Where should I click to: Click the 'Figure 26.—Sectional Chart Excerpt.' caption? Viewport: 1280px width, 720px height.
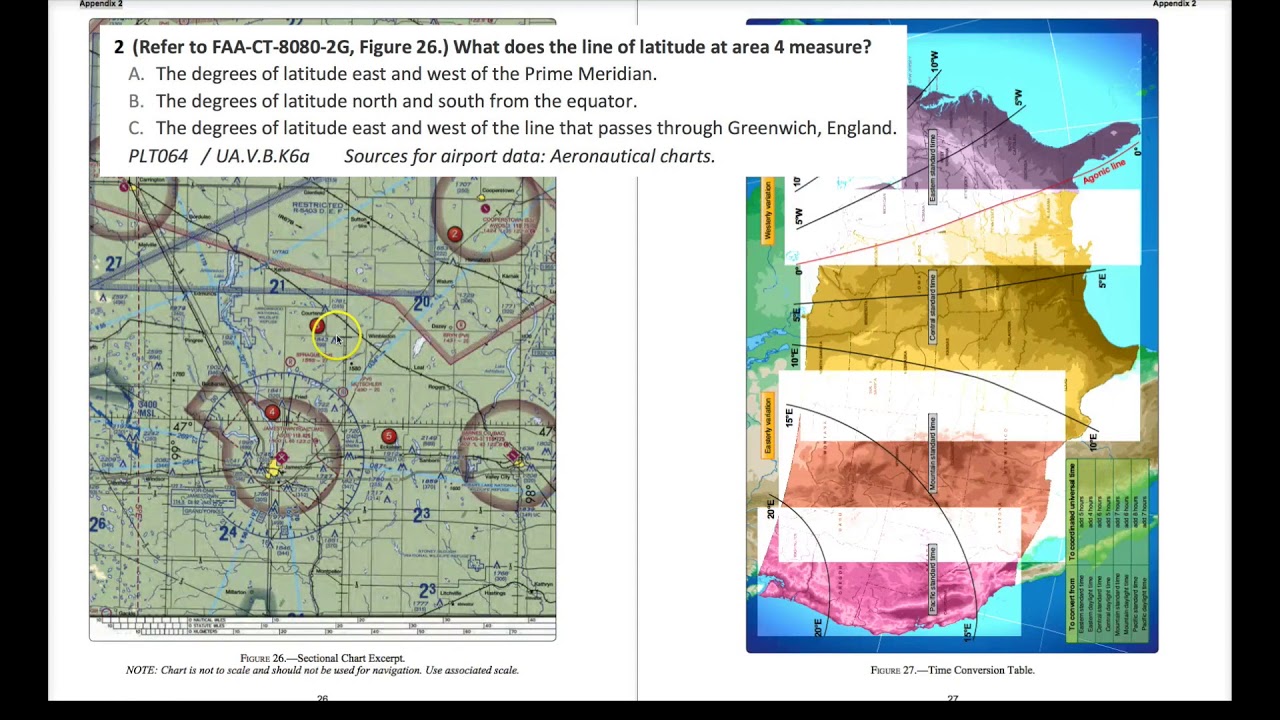322,658
